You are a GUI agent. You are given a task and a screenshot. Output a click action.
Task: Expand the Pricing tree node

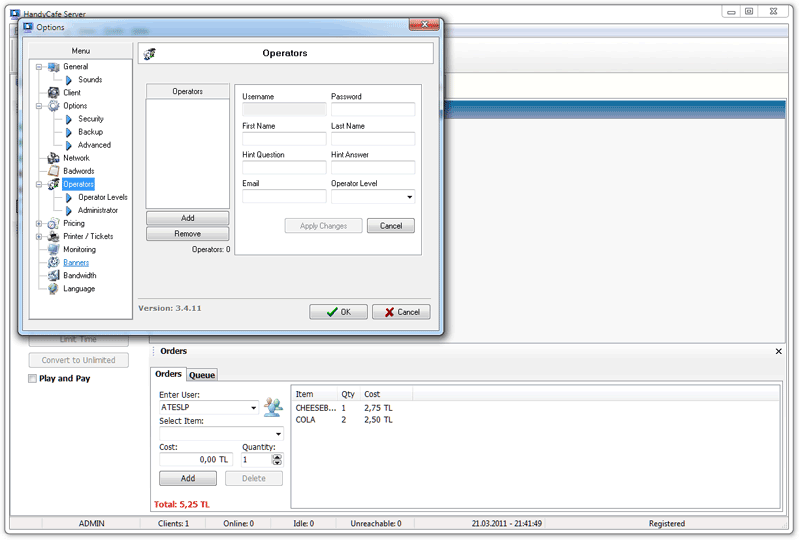39,224
